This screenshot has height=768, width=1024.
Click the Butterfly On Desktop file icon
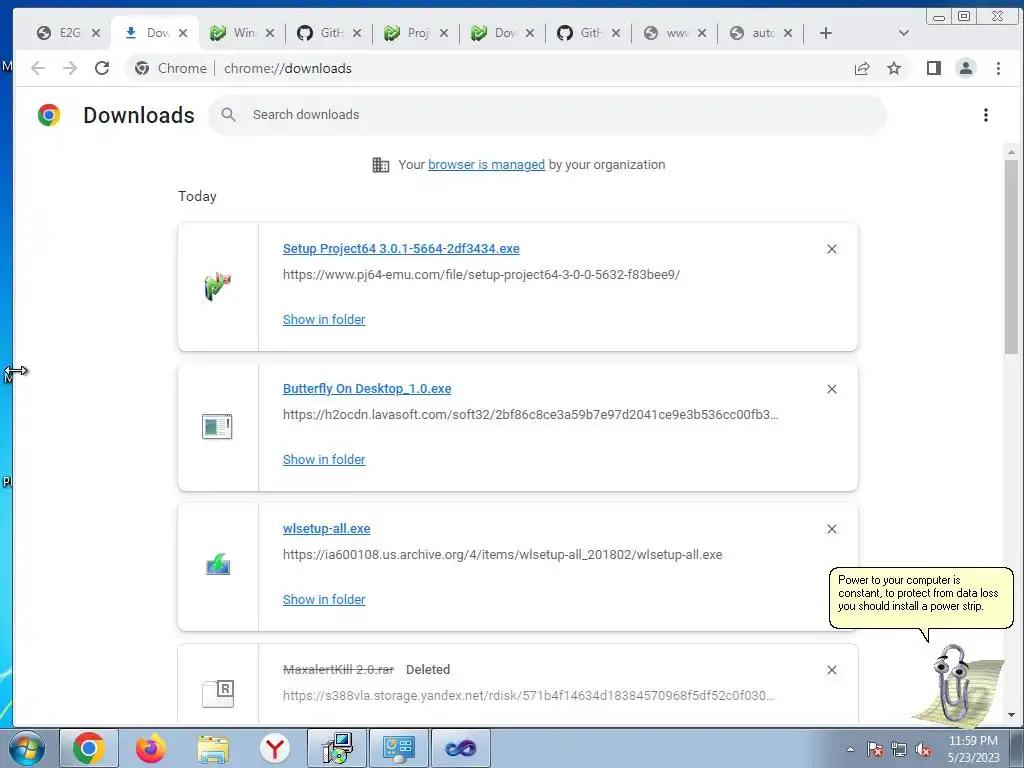[x=217, y=427]
